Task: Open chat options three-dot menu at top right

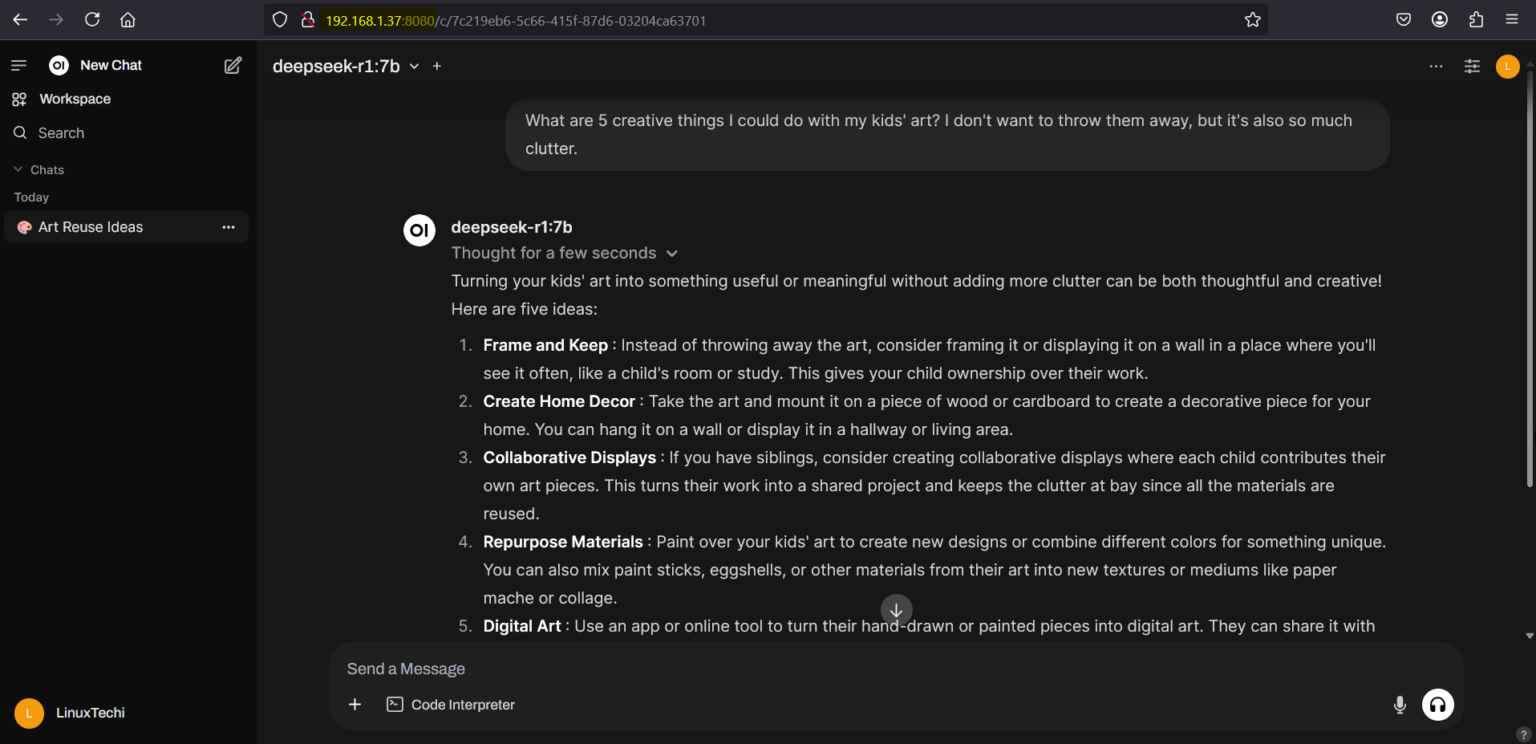Action: pos(1436,66)
